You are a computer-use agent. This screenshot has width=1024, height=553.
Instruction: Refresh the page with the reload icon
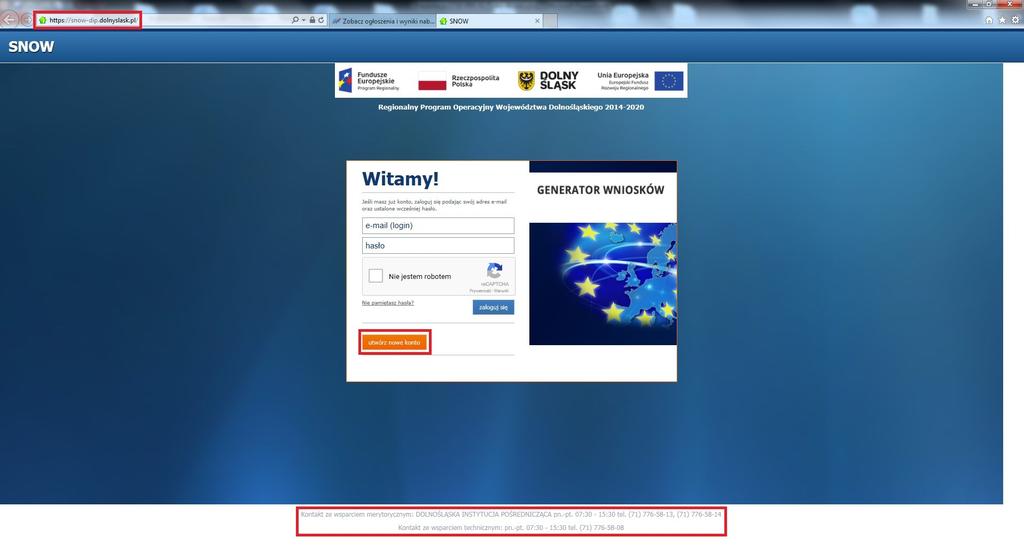(321, 20)
